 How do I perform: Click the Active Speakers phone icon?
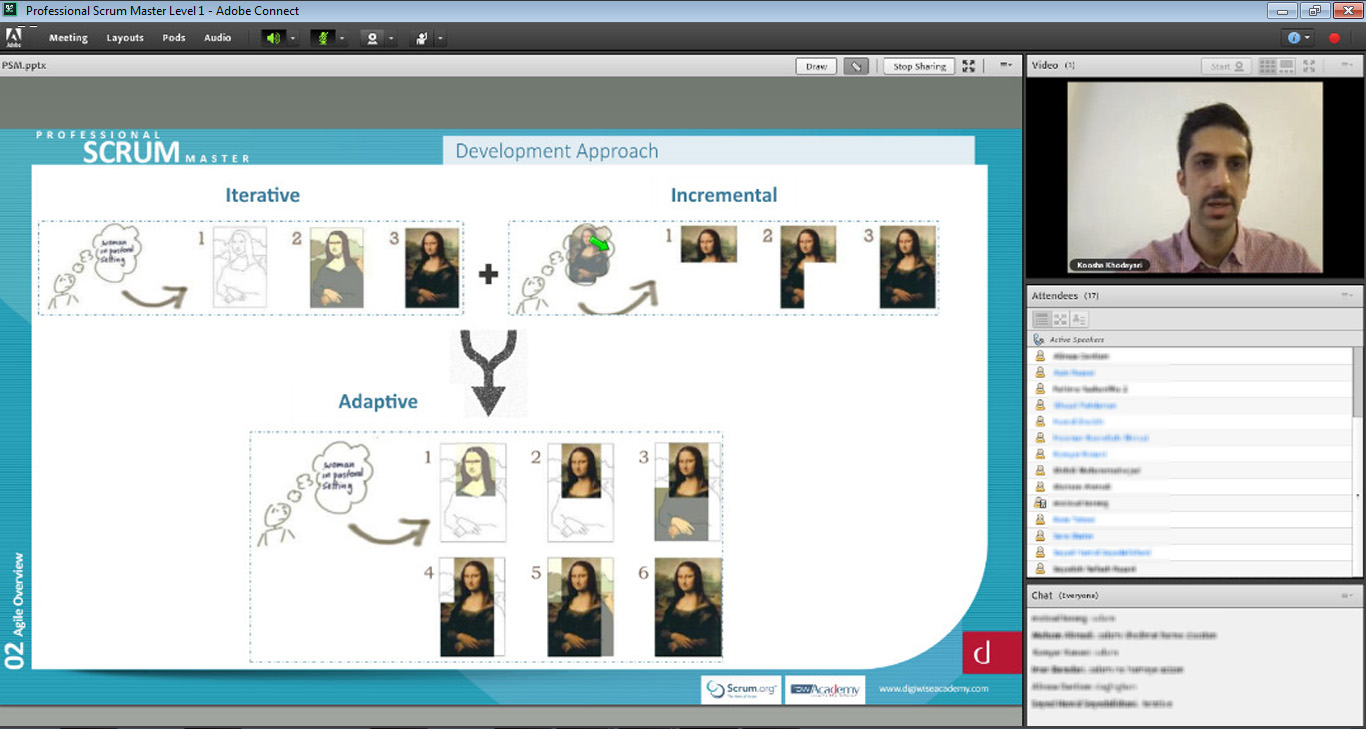(x=1039, y=340)
